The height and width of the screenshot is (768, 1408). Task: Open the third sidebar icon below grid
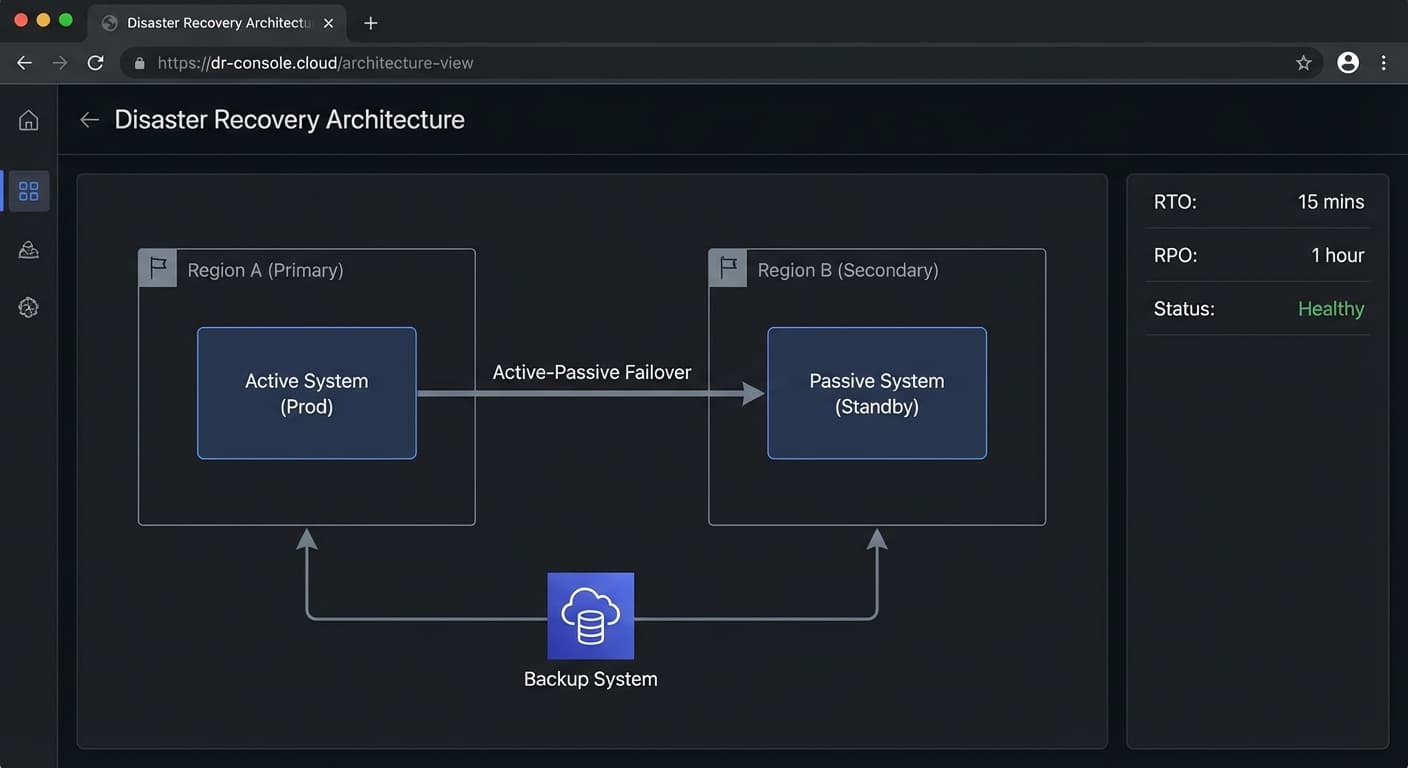pyautogui.click(x=29, y=250)
